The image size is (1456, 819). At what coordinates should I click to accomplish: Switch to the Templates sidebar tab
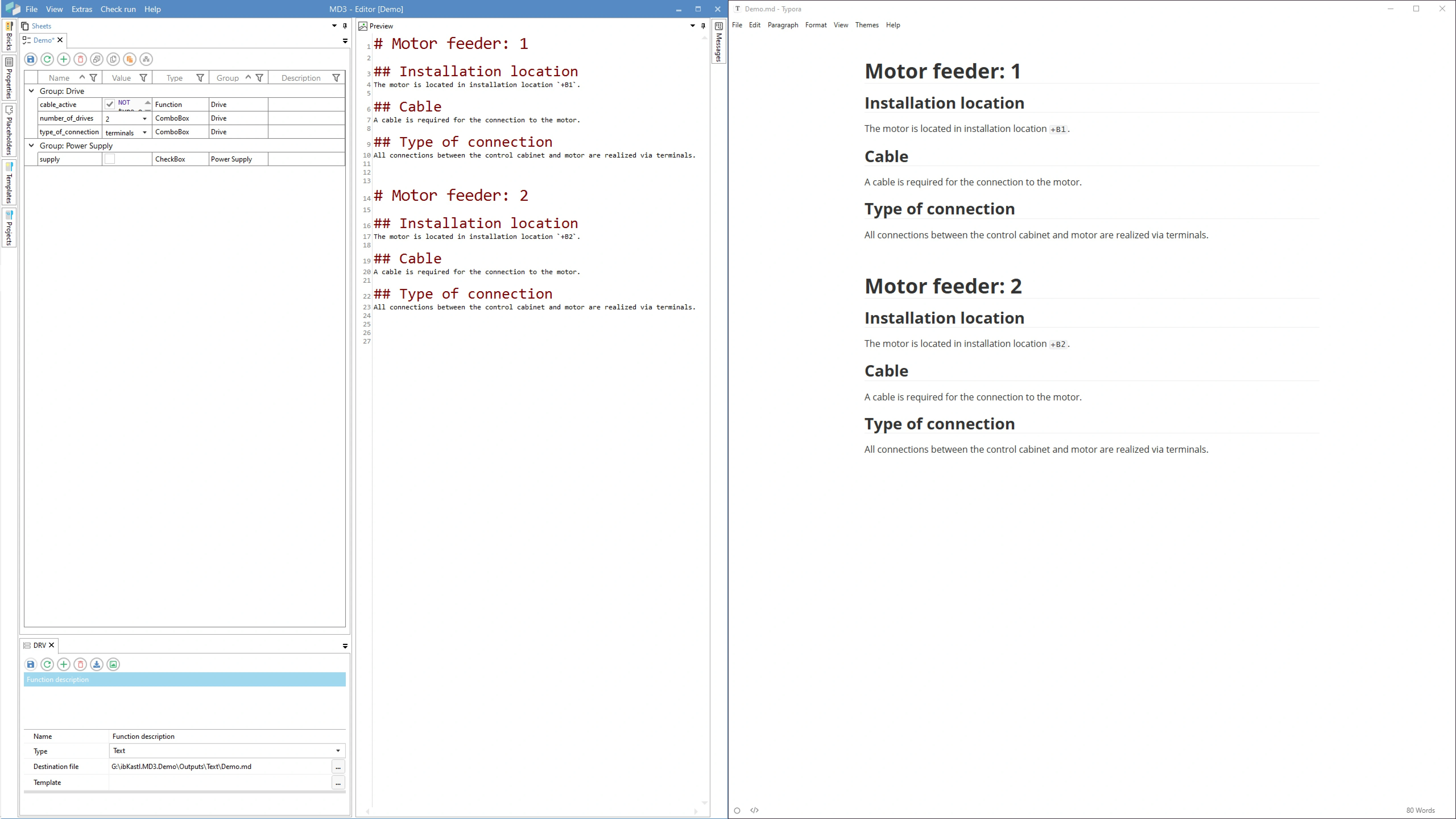point(9,183)
